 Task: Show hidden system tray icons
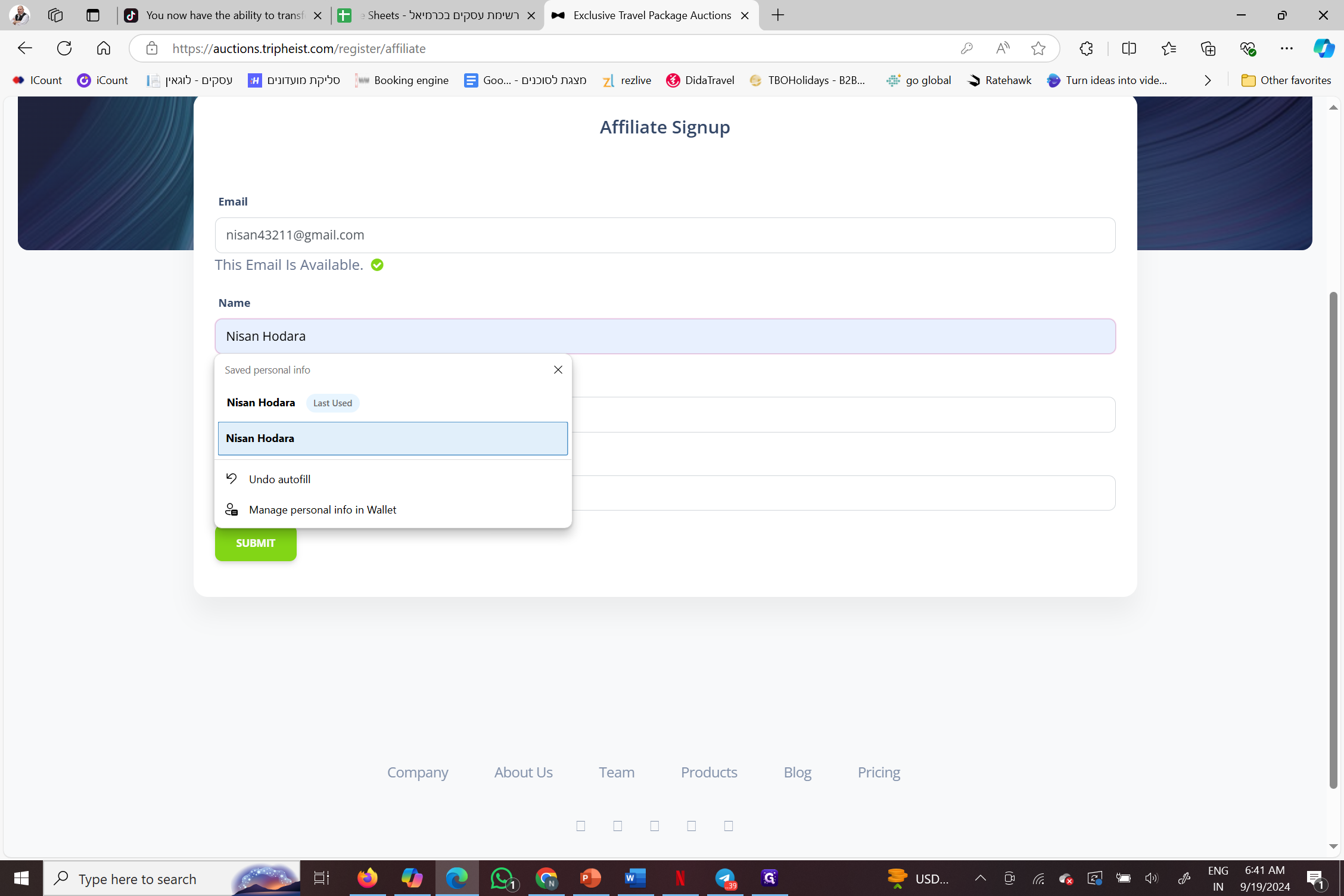coord(980,878)
